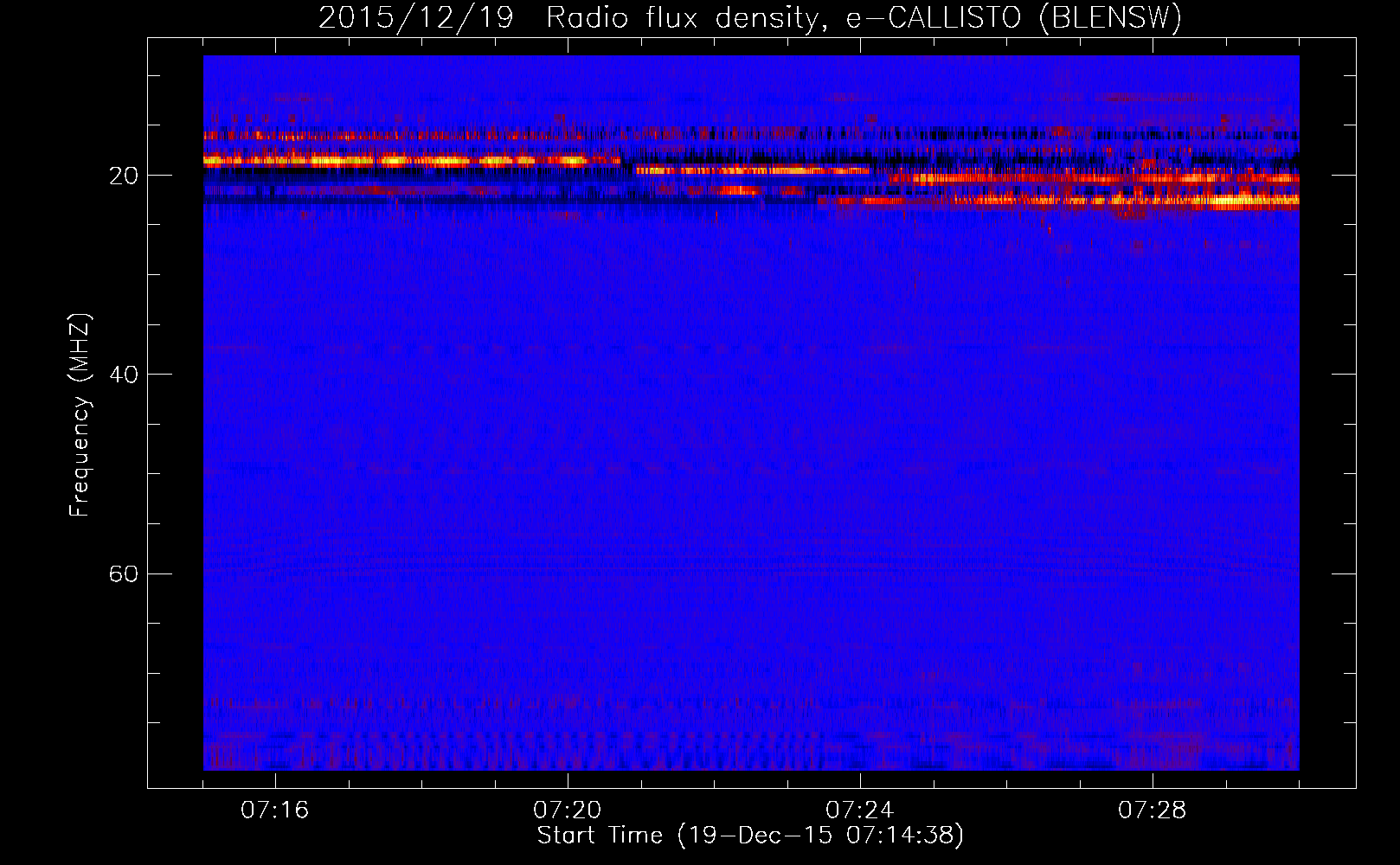
Task: Click the 07:20 time axis label
Action: click(568, 811)
